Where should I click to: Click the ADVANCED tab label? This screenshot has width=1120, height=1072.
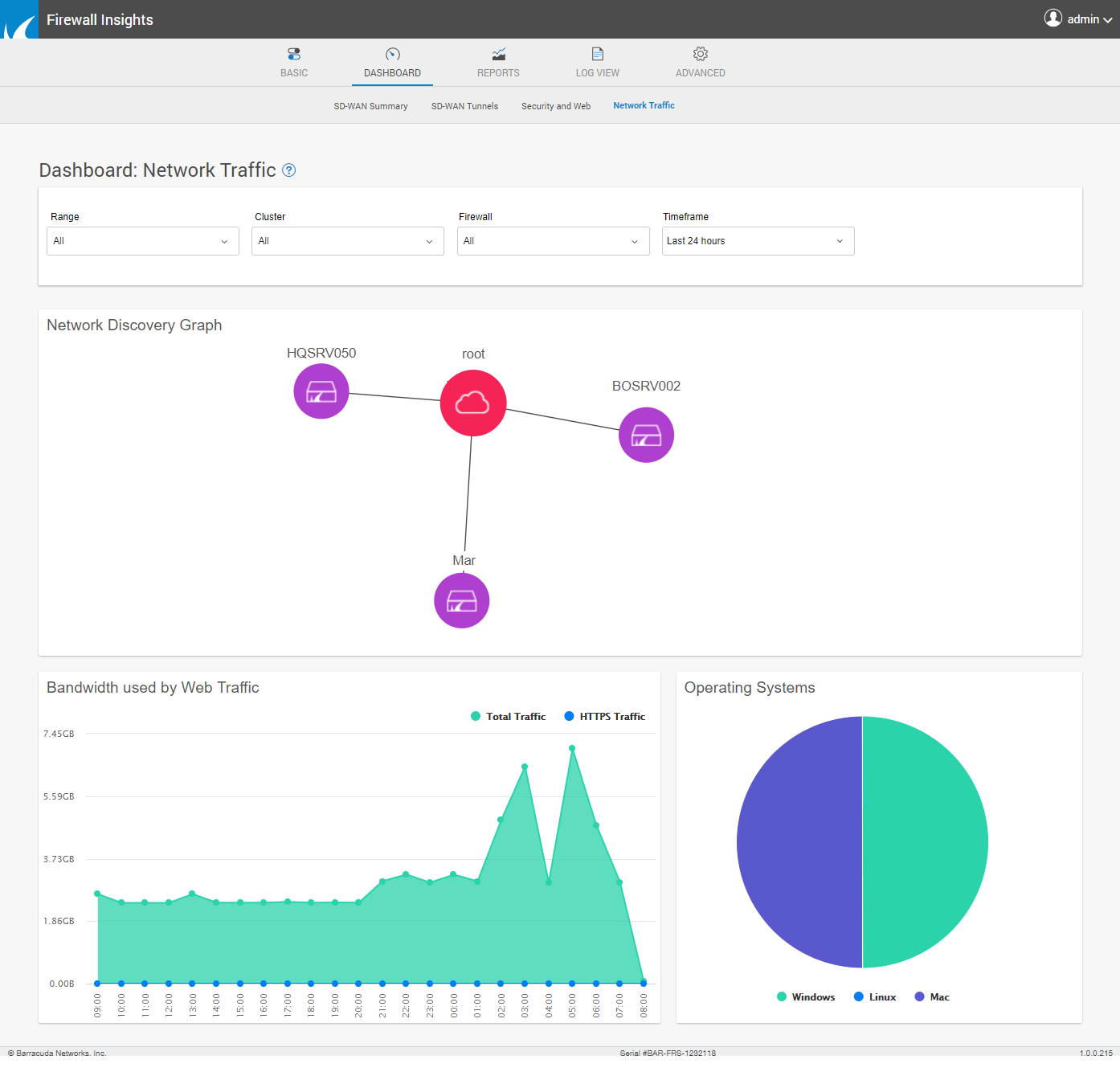click(x=701, y=73)
